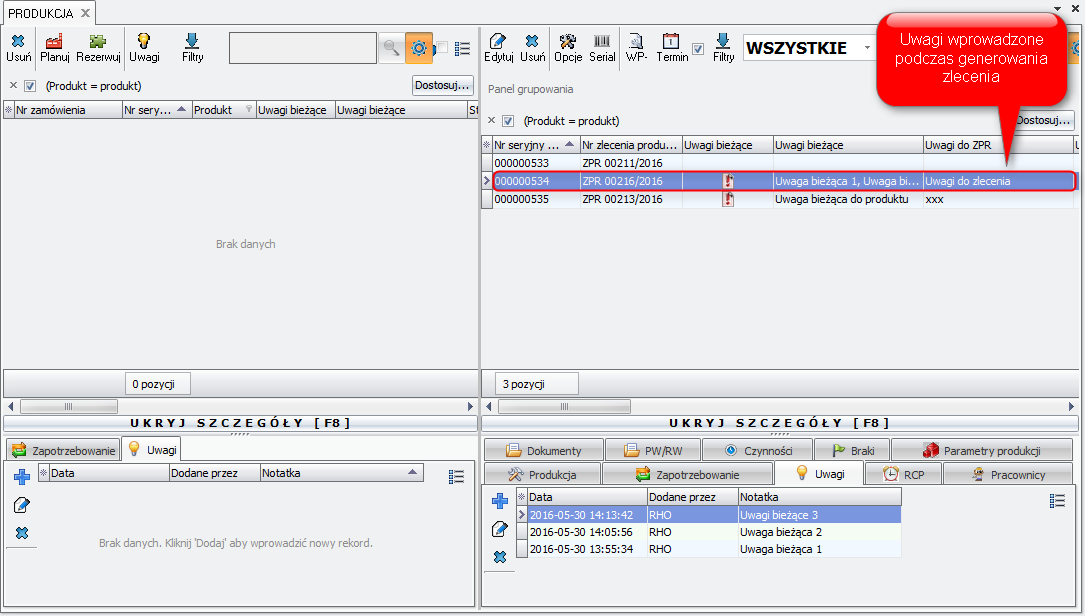Toggle the checkbox next to Termin
Screen dimensions: 1085x616
click(698, 48)
